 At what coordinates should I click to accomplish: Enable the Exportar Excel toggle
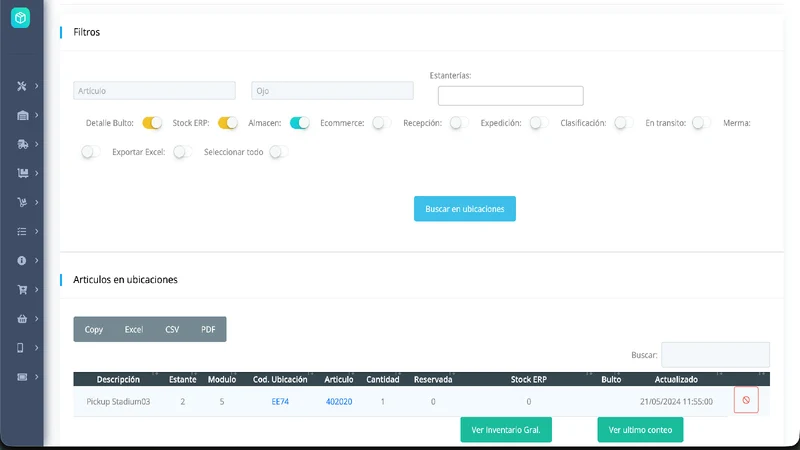[x=183, y=152]
